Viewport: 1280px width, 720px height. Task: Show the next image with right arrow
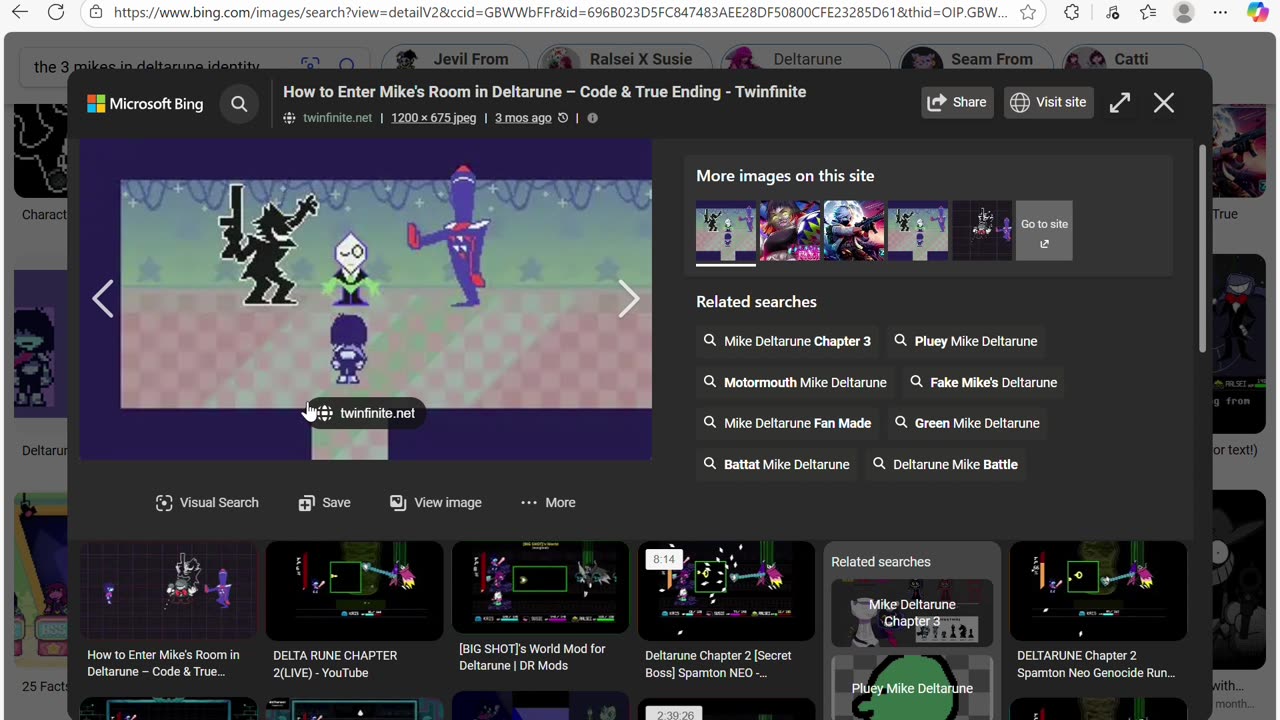click(x=628, y=298)
